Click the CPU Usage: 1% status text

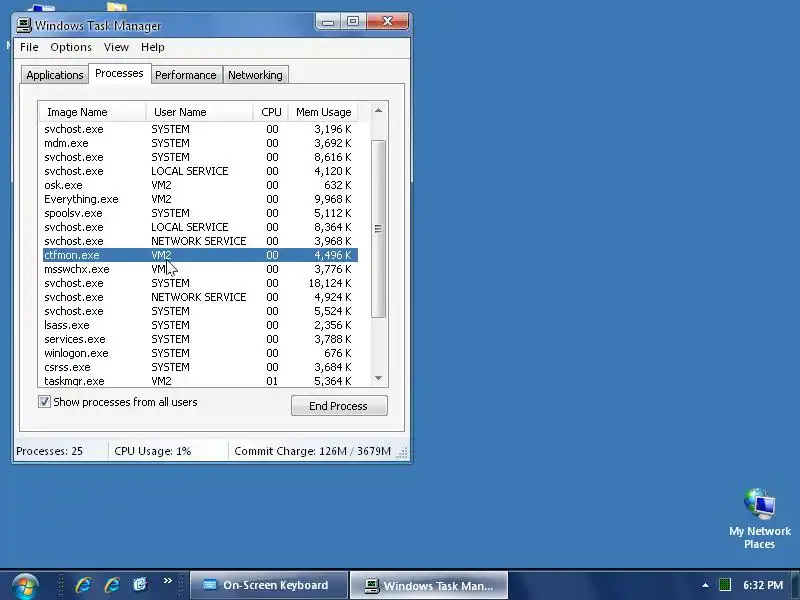click(x=153, y=451)
